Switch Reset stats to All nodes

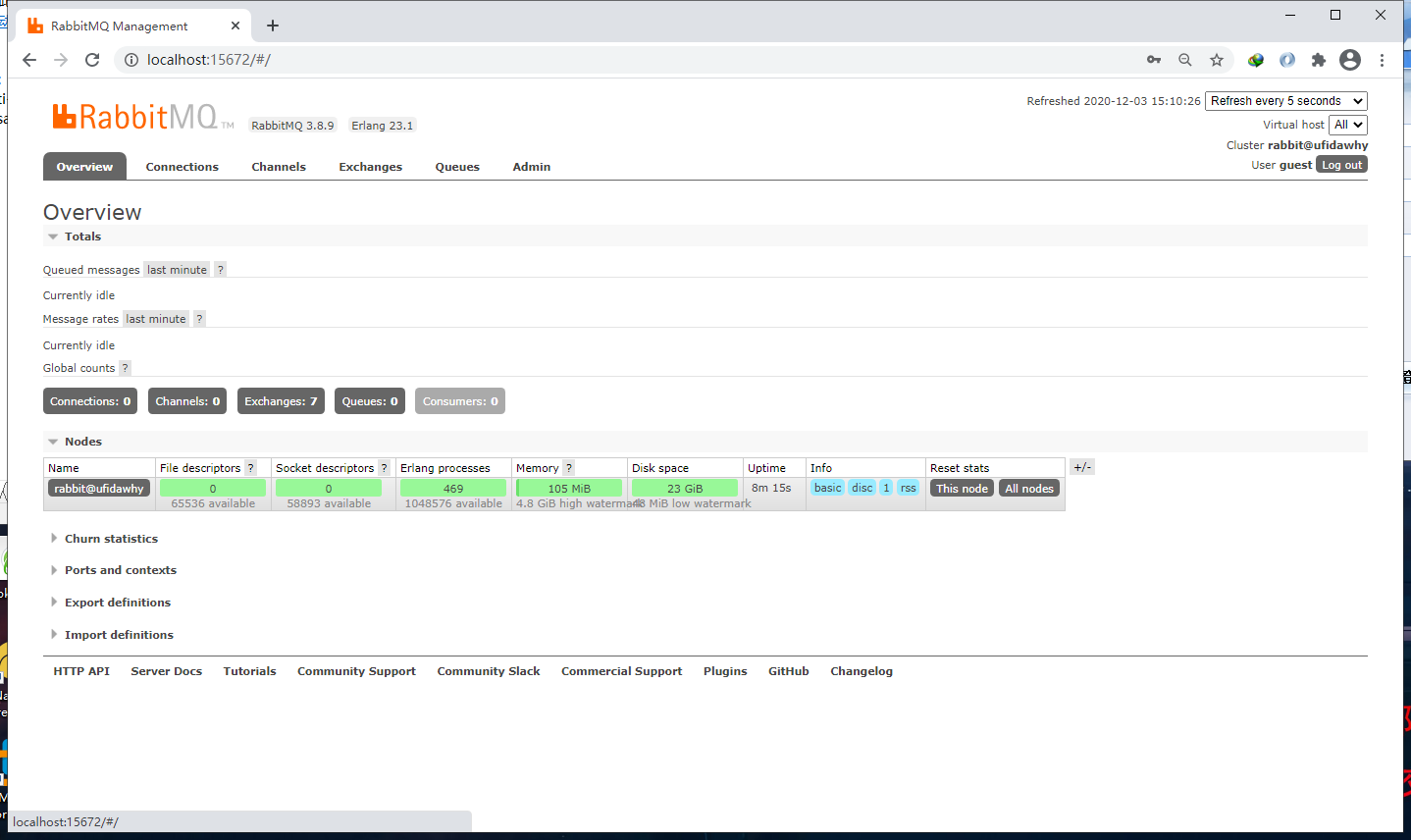tap(1028, 488)
